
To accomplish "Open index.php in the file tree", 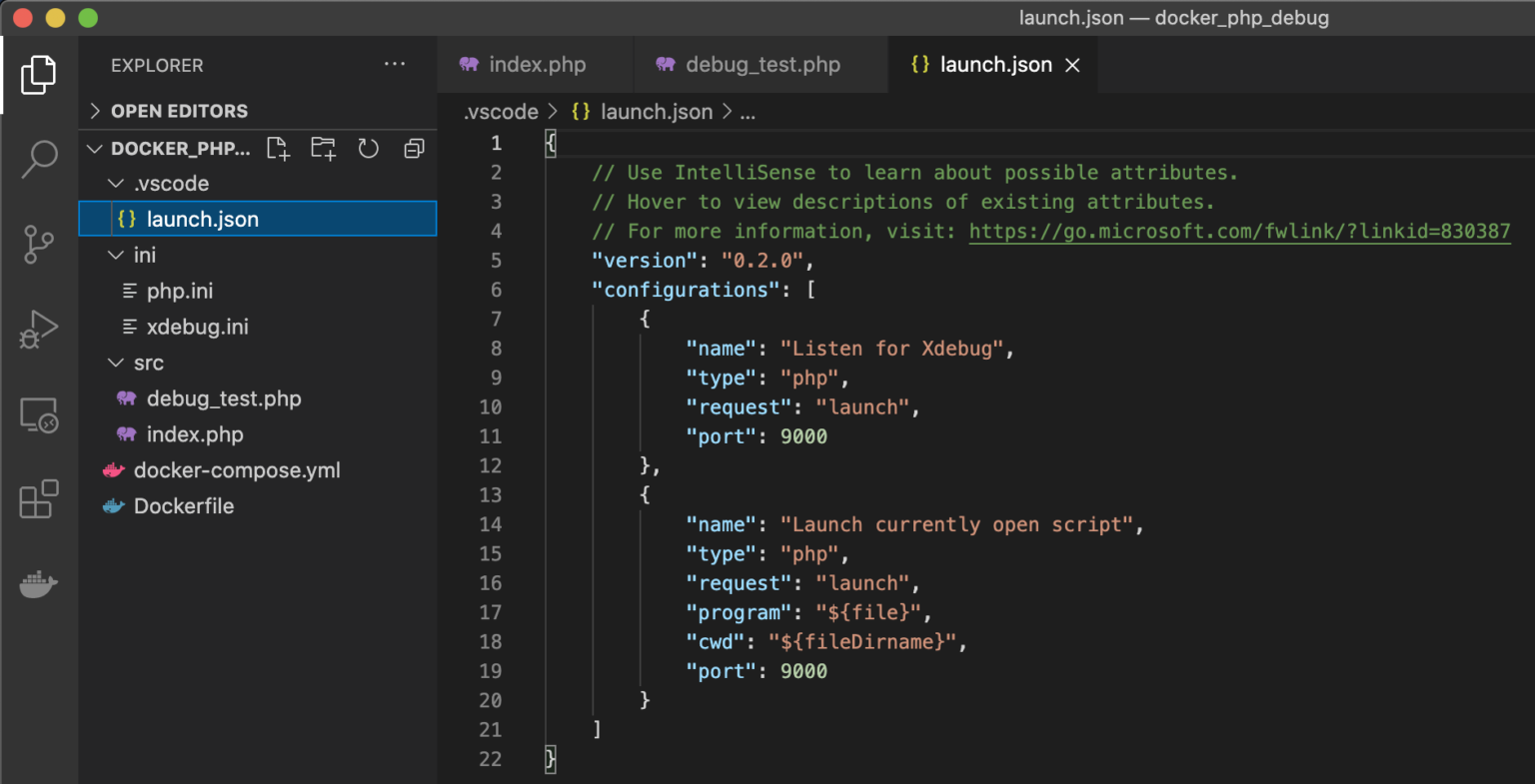I will coord(258,435).
